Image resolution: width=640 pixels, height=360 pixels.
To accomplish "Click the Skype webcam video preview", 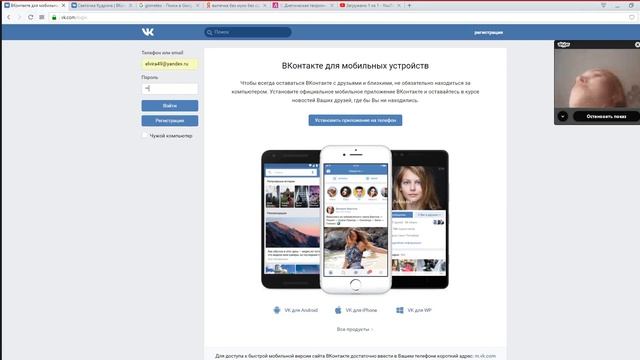I will click(597, 78).
